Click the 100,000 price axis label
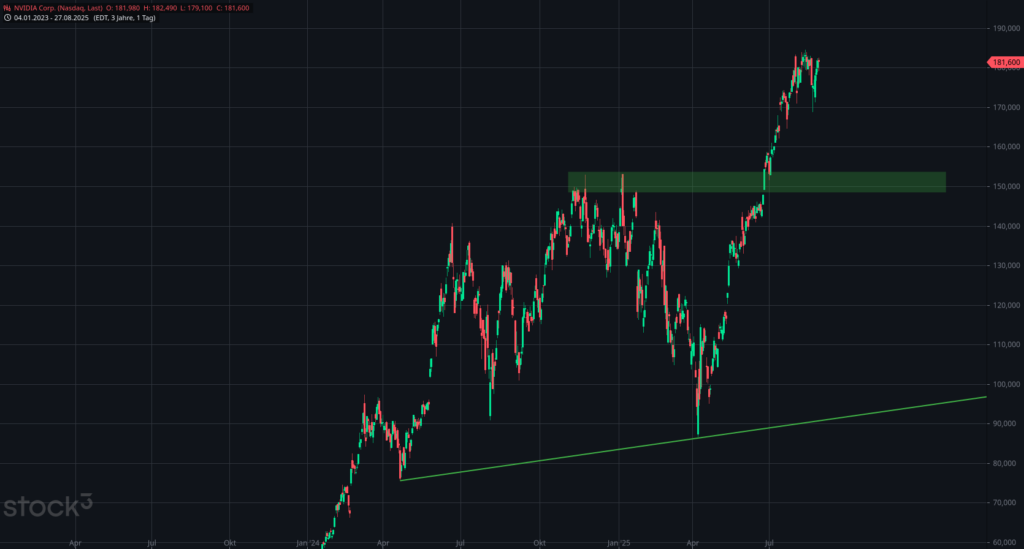The width and height of the screenshot is (1024, 549). (x=1006, y=384)
